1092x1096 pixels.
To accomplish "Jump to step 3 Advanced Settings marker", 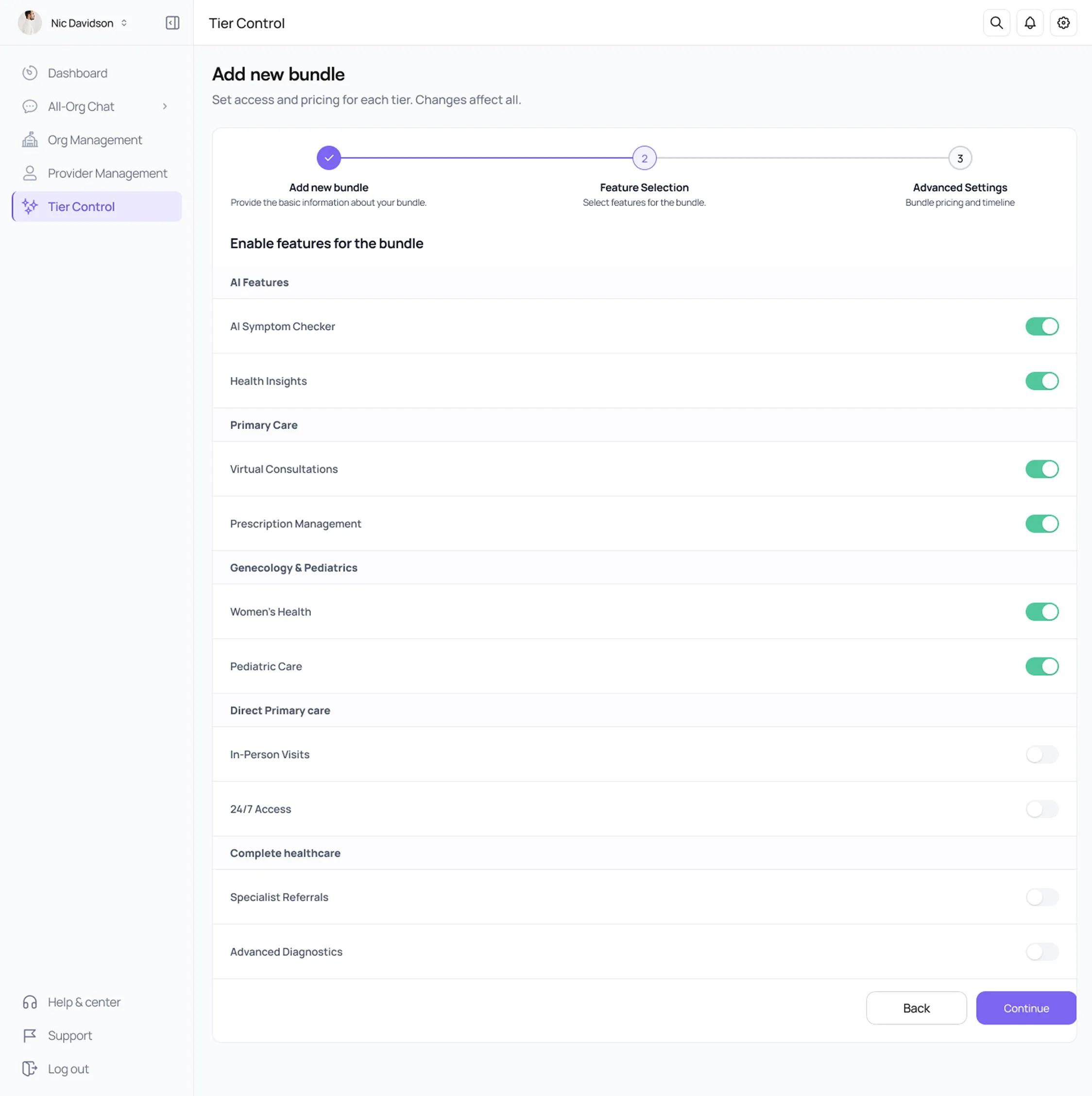I will [x=960, y=158].
